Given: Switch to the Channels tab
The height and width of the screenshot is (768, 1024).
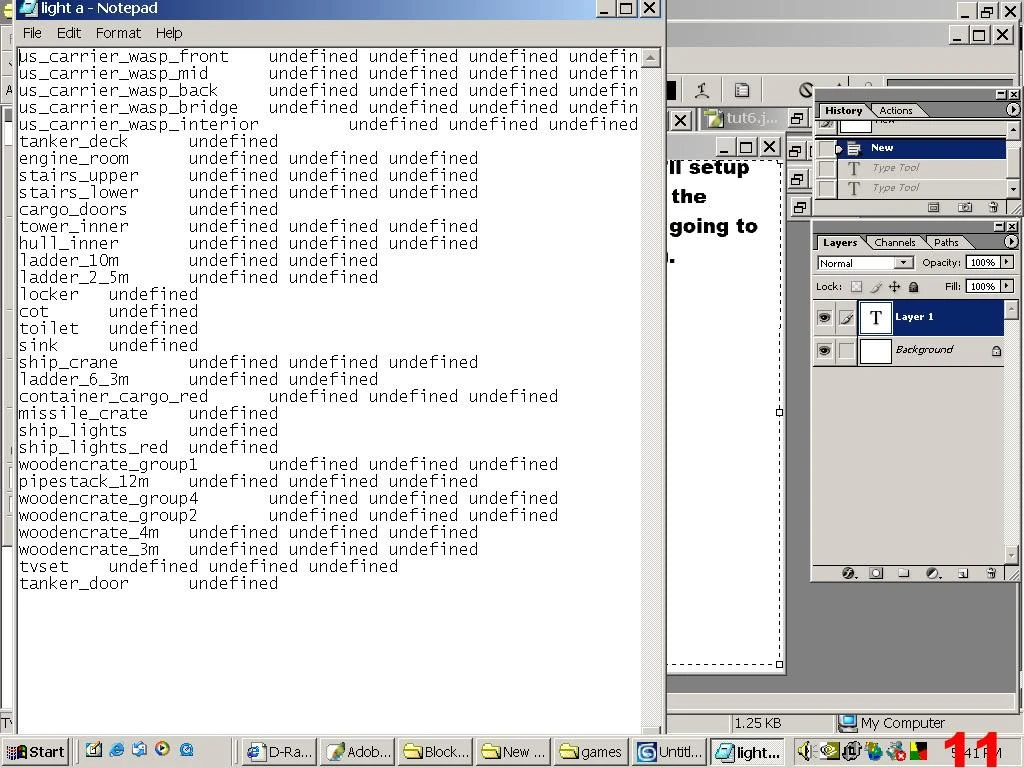Looking at the screenshot, I should click(x=894, y=242).
